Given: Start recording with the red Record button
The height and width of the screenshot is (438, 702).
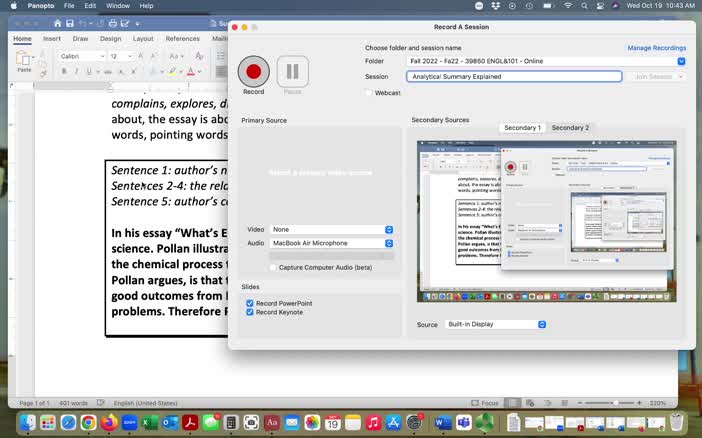Looking at the screenshot, I should pos(253,71).
